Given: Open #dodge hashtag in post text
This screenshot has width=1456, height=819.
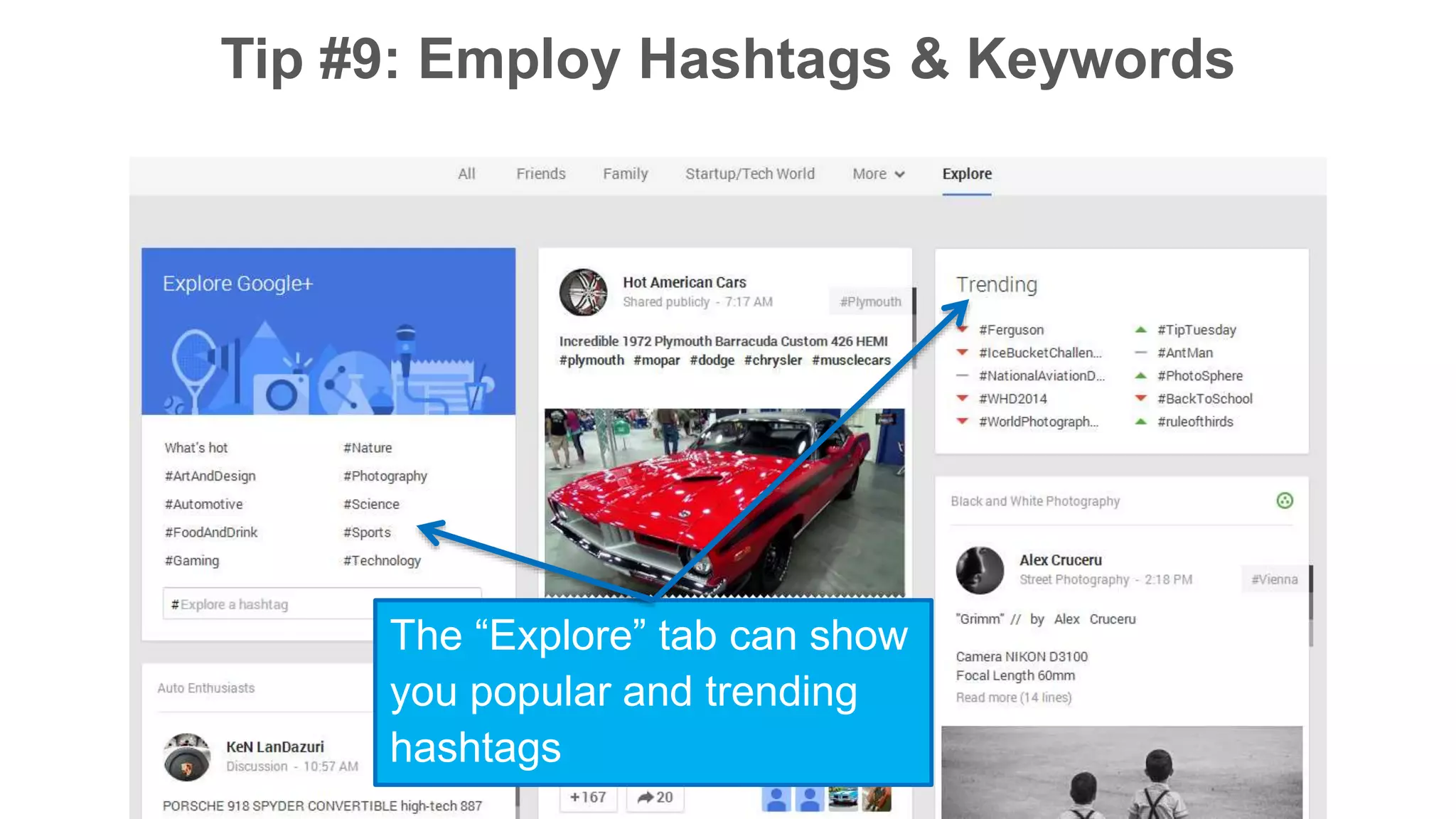Looking at the screenshot, I should 712,360.
